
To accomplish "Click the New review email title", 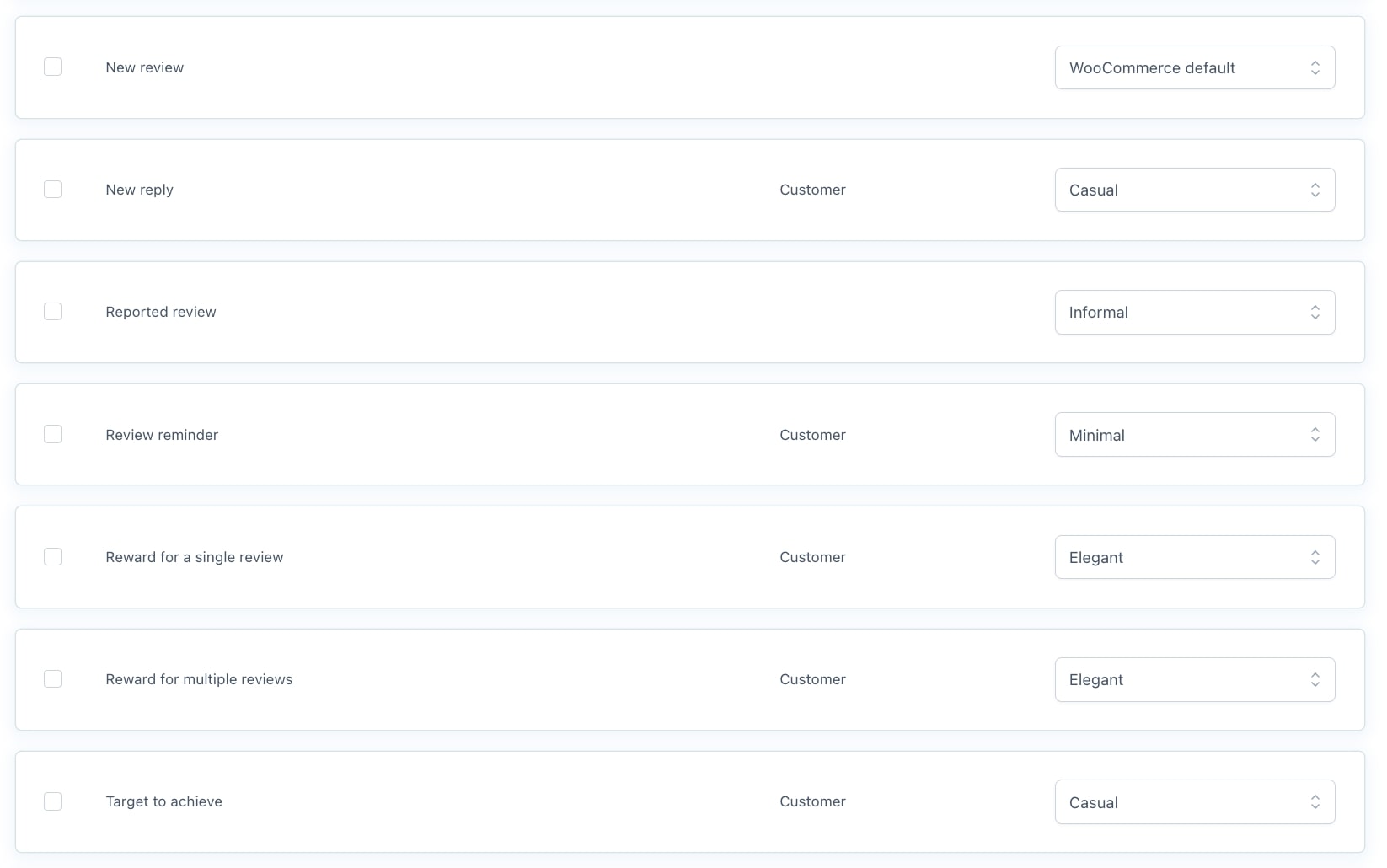I will [144, 67].
